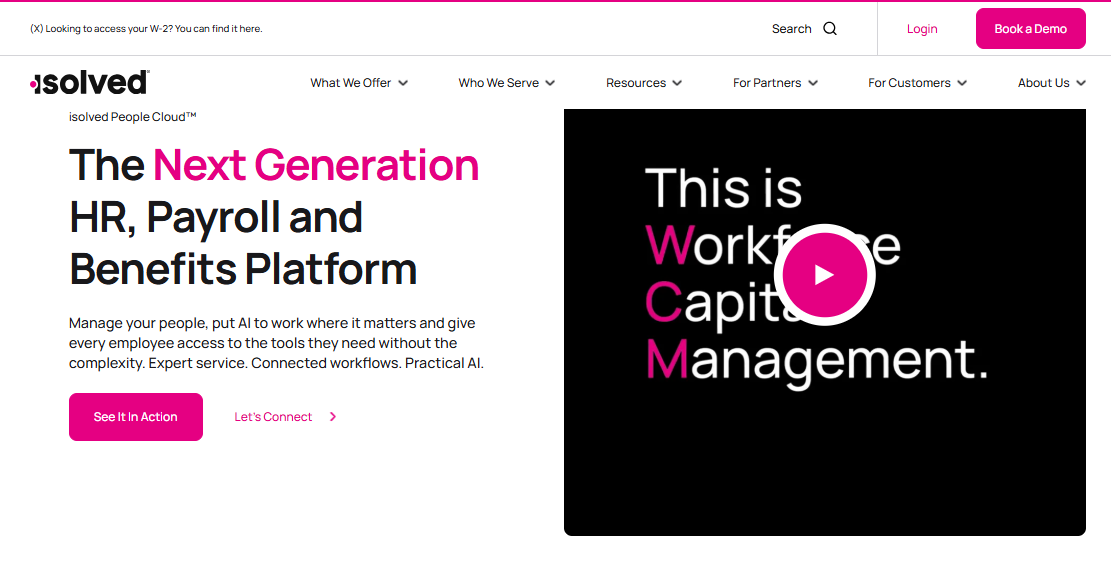The height and width of the screenshot is (561, 1111).
Task: Follow the Let's Connect link
Action: point(273,416)
